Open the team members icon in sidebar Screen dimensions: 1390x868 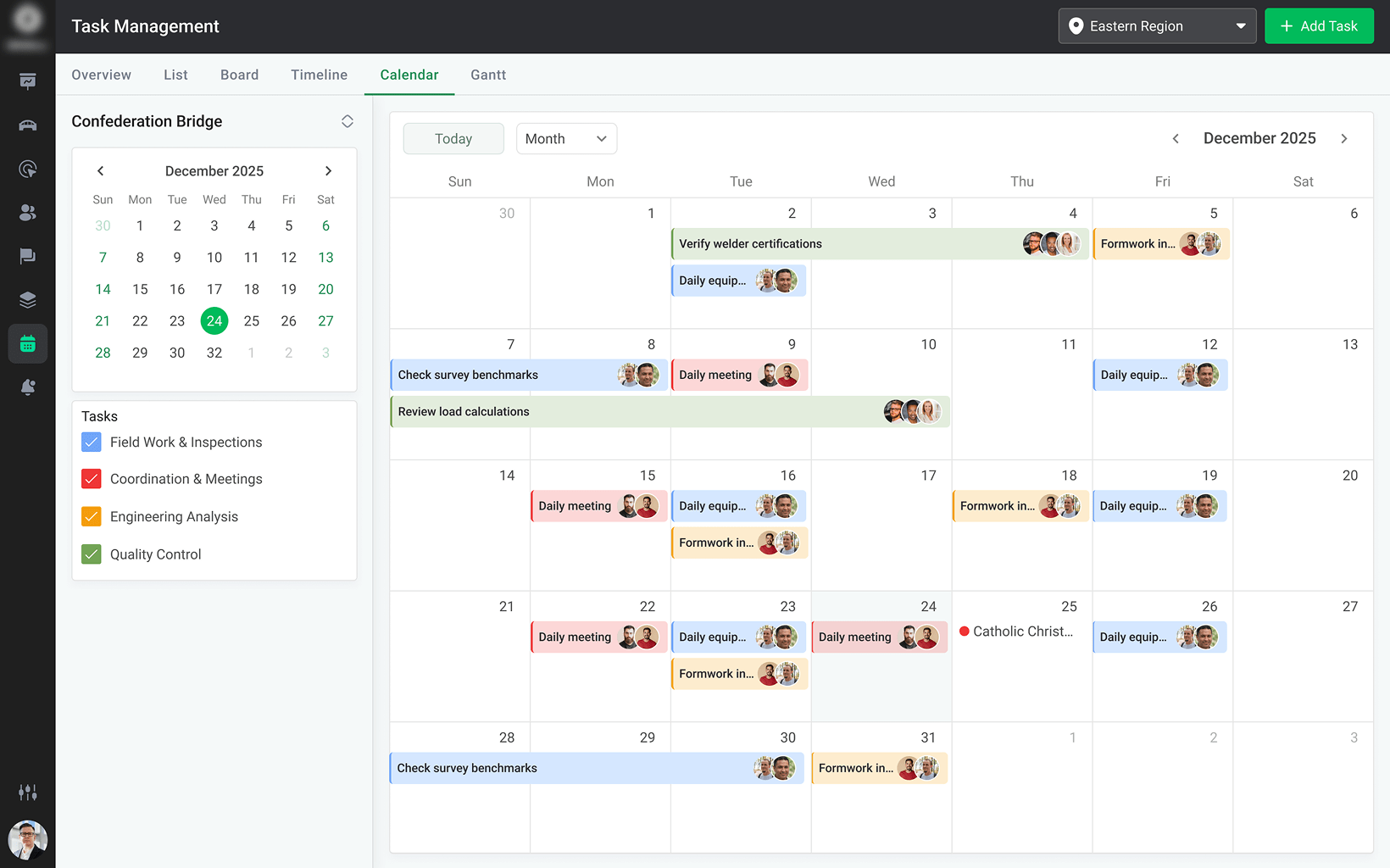pos(27,213)
